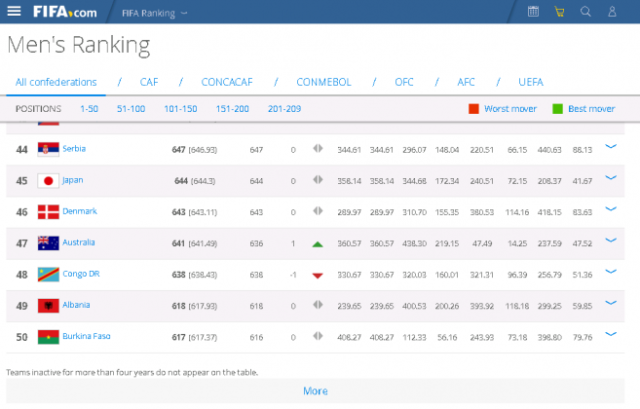Show positions 51-100
640x409 pixels.
pyautogui.click(x=131, y=108)
